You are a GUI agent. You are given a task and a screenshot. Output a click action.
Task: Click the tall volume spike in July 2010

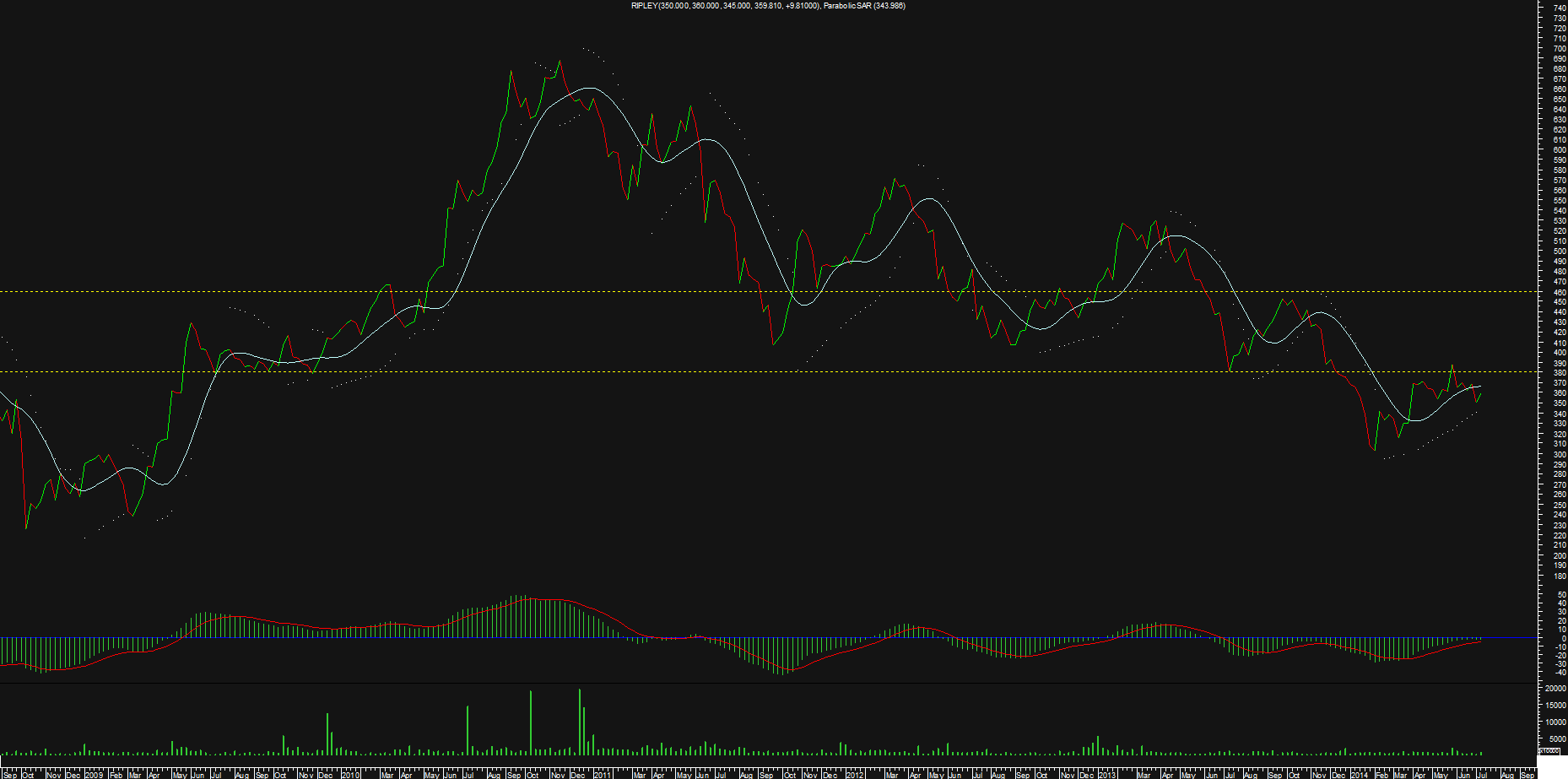coord(468,730)
